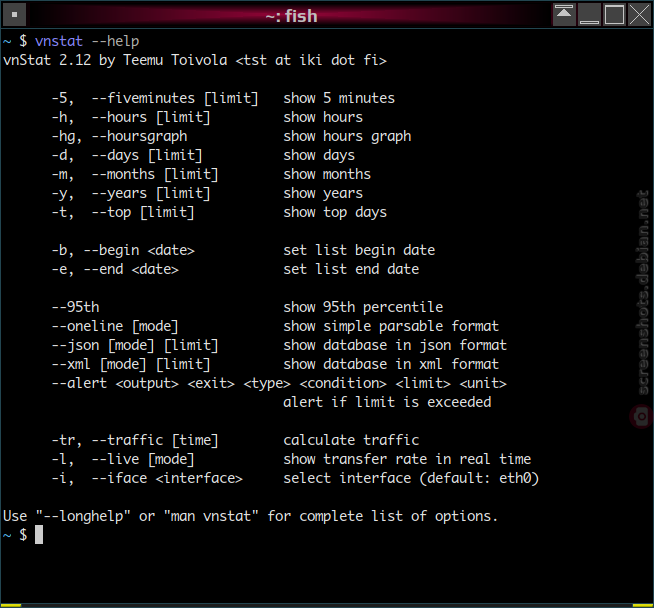The height and width of the screenshot is (608, 654).
Task: Maximize the fish terminal window
Action: click(614, 15)
